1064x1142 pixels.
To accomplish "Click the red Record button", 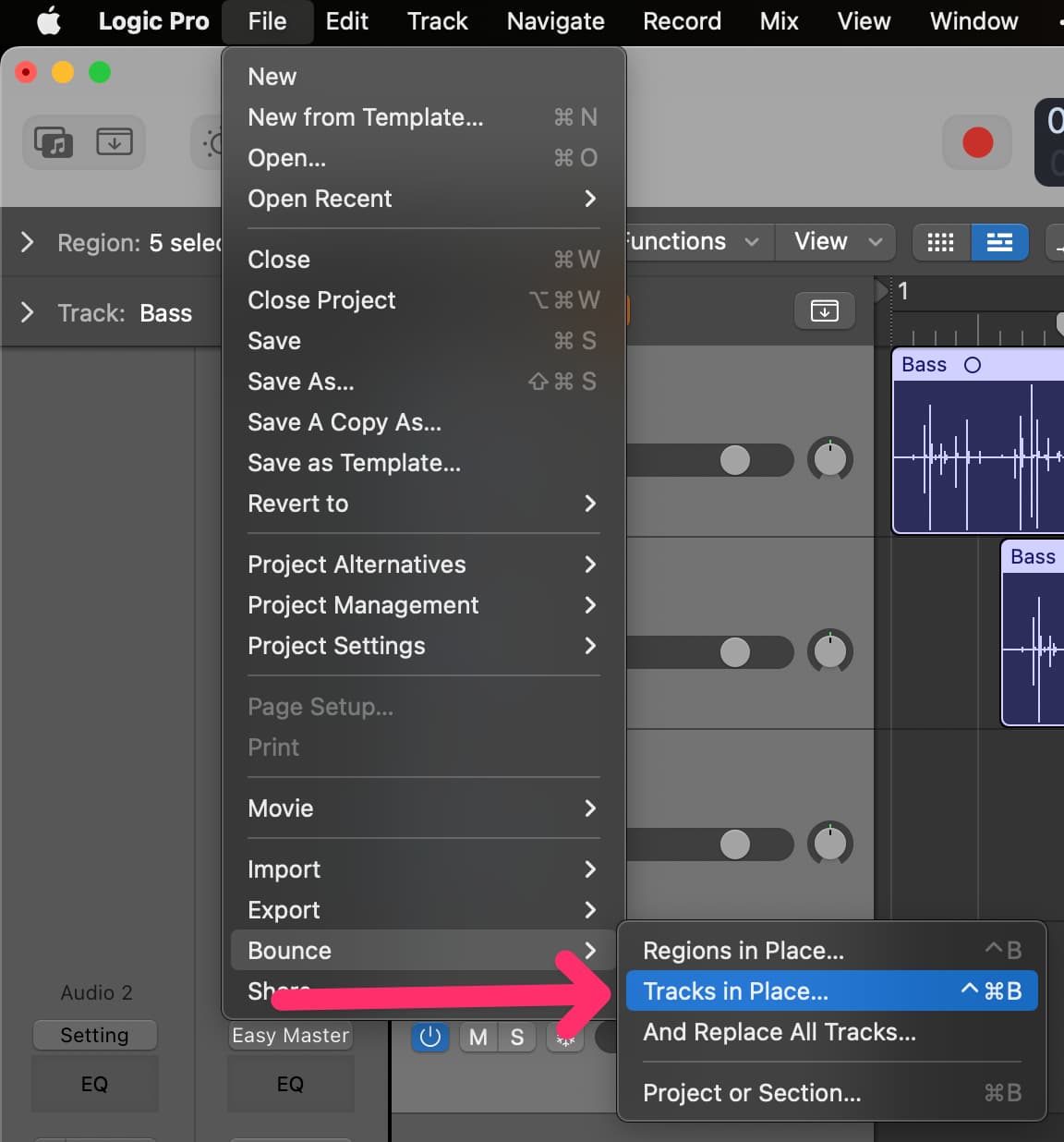I will pyautogui.click(x=978, y=142).
